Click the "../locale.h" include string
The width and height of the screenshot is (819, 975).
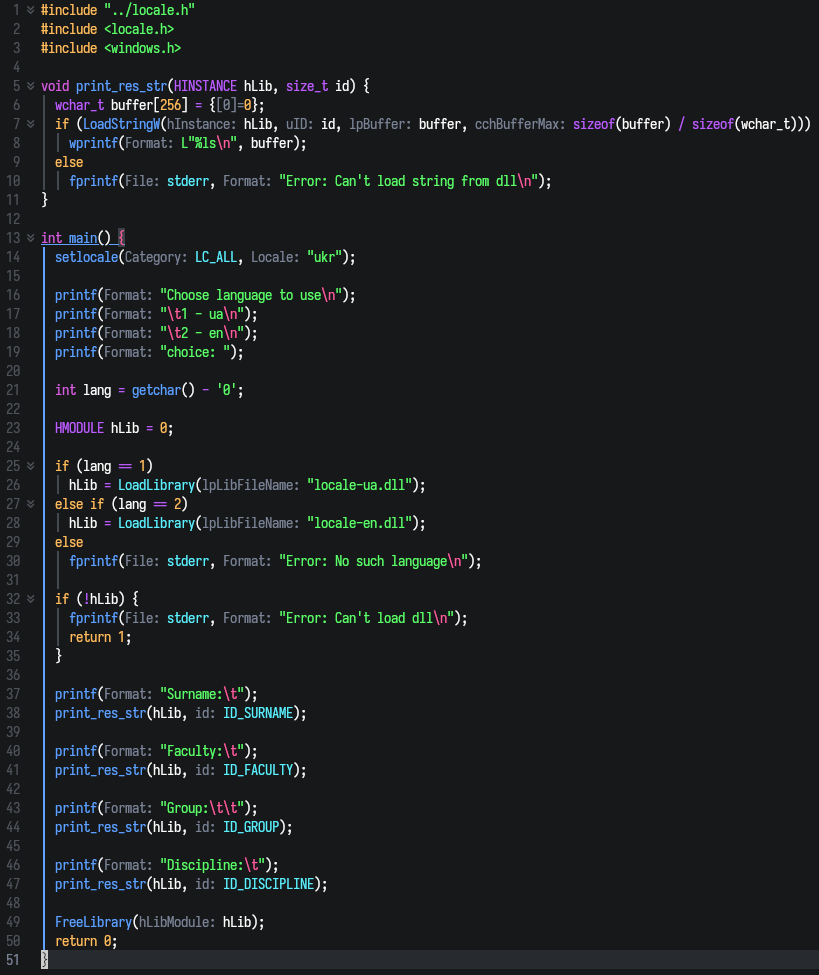tap(149, 10)
